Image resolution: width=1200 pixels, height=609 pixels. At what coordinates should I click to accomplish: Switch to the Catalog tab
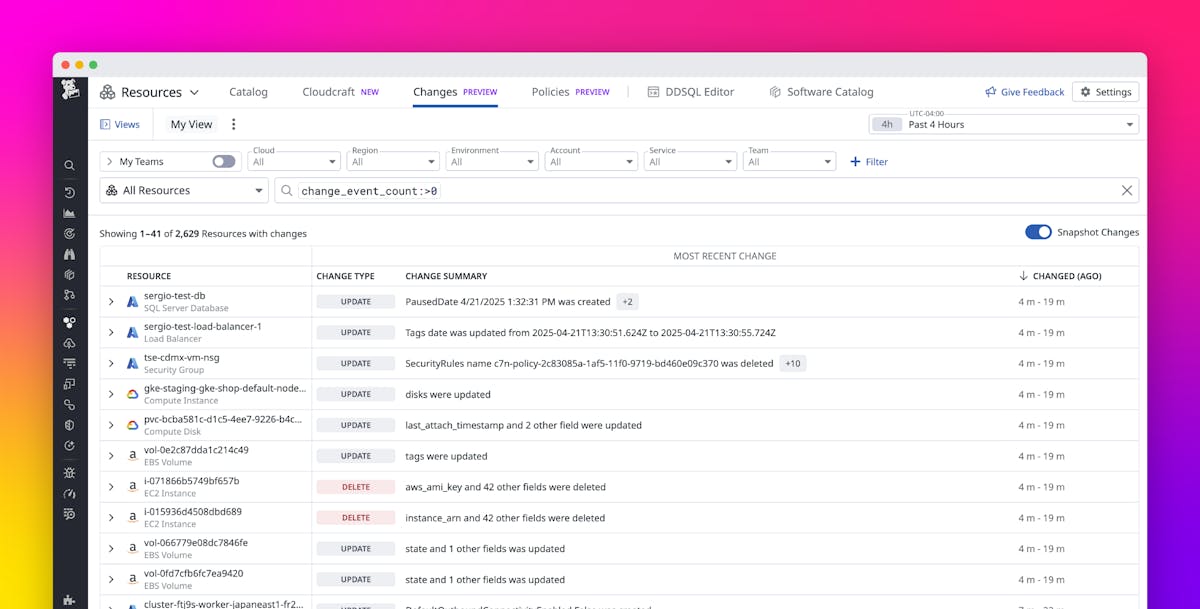tap(248, 91)
